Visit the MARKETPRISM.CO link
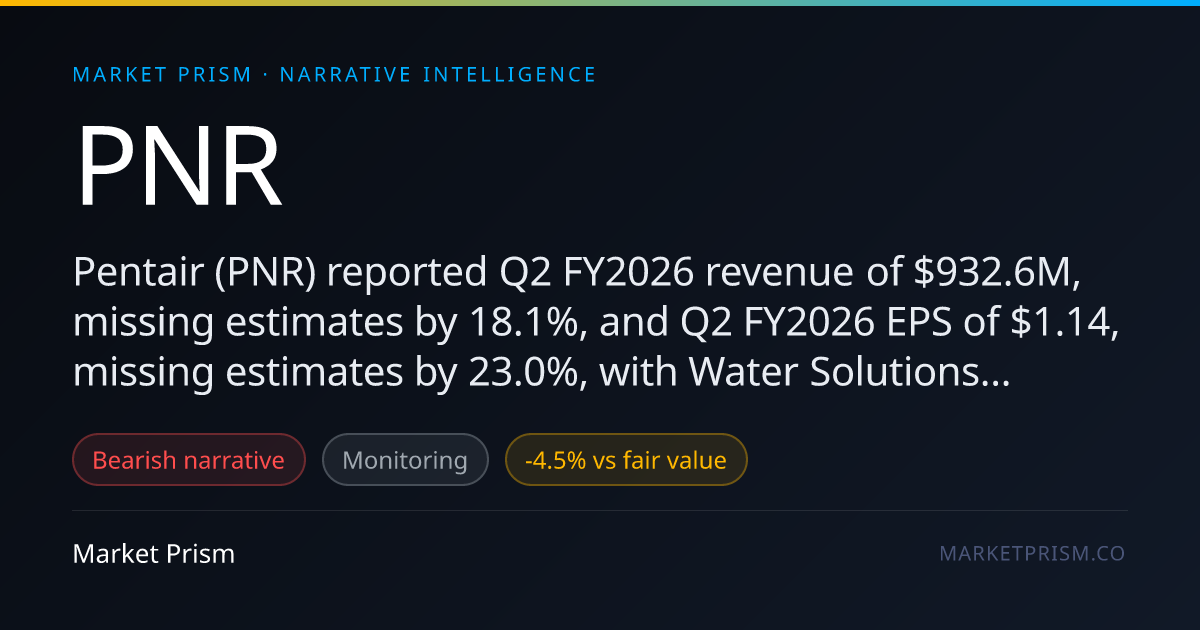The width and height of the screenshot is (1200, 630). click(x=1032, y=554)
